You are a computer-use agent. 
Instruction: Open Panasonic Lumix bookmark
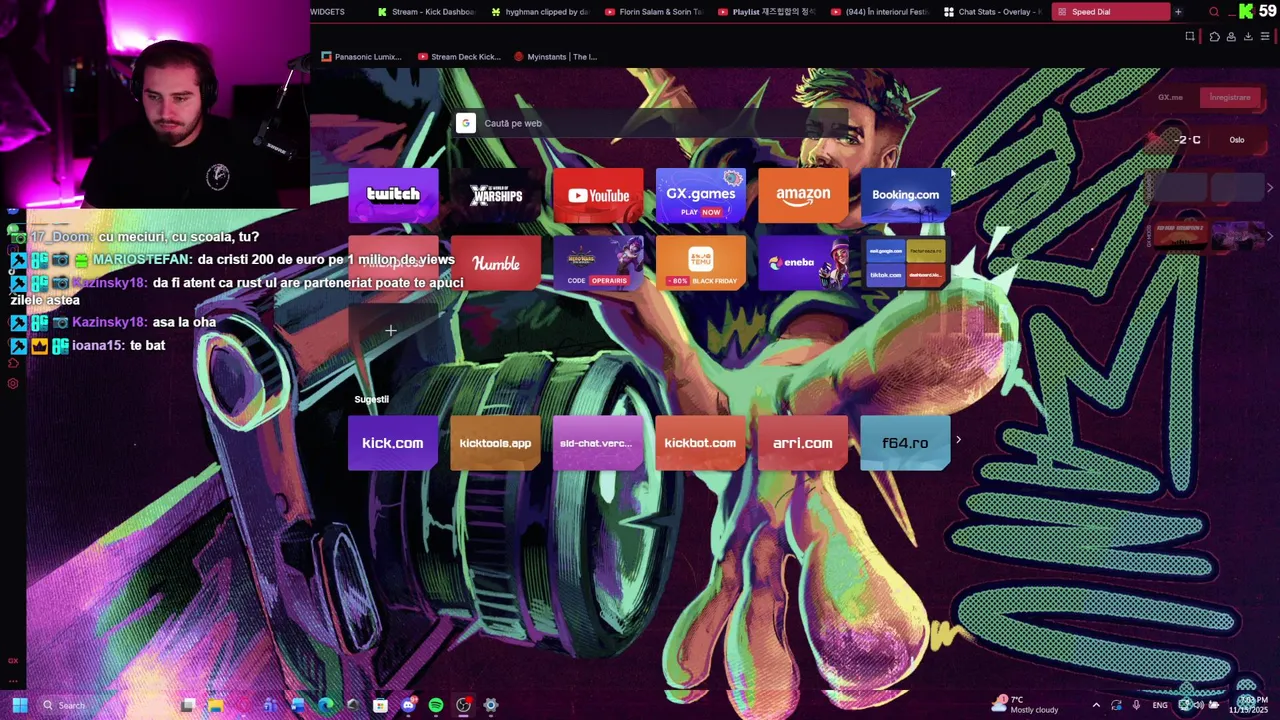click(362, 57)
